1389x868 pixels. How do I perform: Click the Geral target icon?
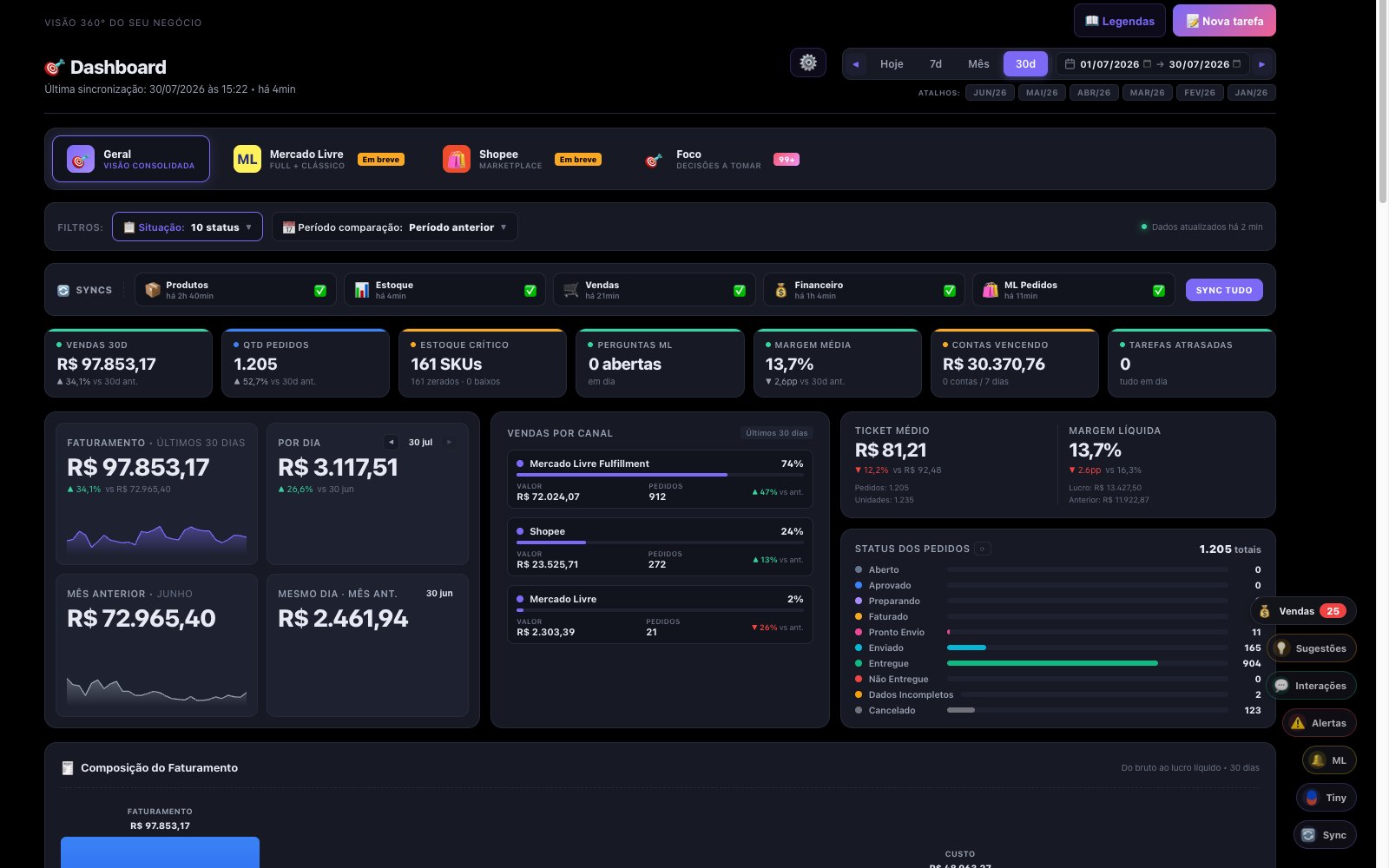click(x=81, y=159)
